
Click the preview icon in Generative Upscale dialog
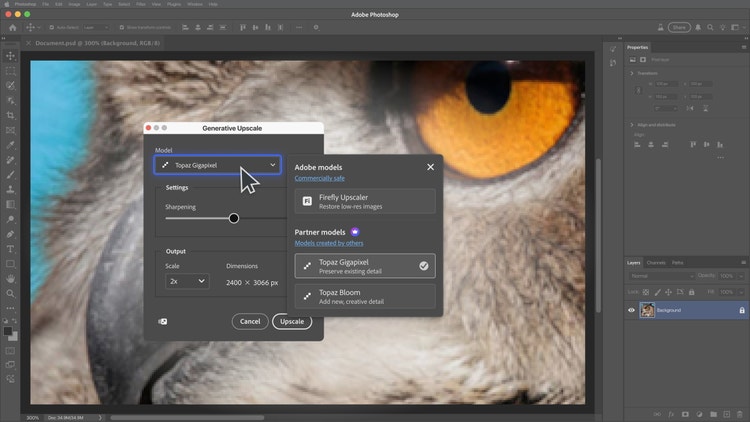163,322
